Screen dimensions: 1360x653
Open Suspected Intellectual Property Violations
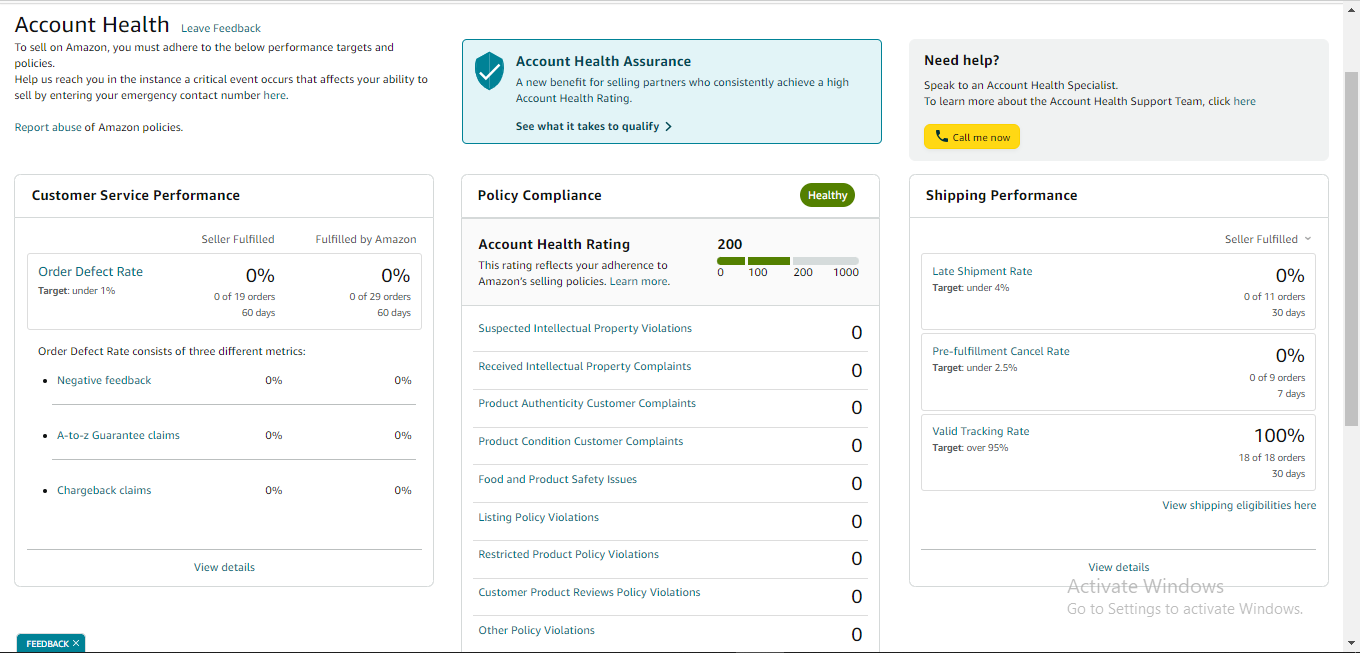point(585,329)
